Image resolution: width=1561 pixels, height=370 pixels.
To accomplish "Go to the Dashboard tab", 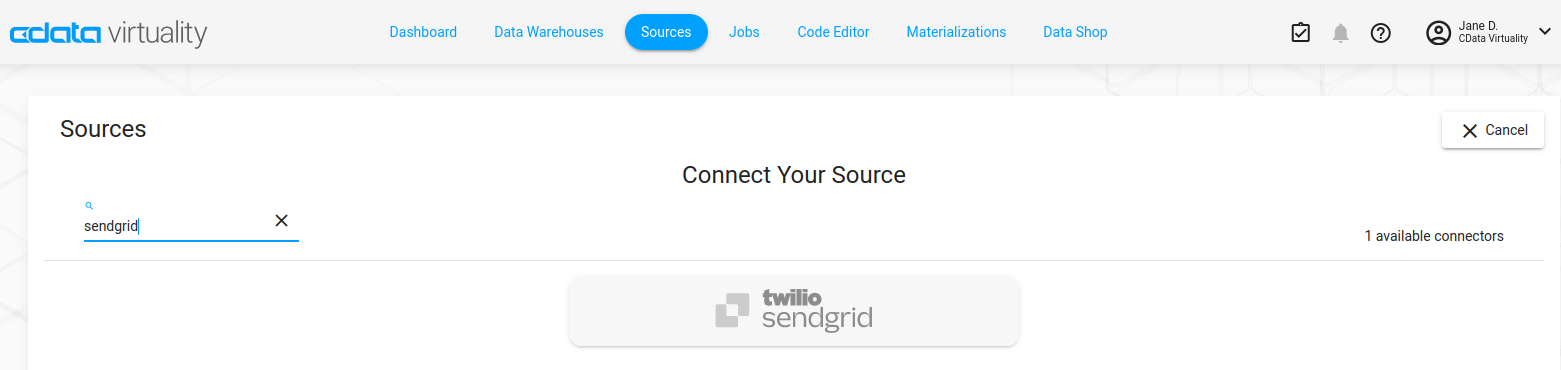I will (423, 32).
